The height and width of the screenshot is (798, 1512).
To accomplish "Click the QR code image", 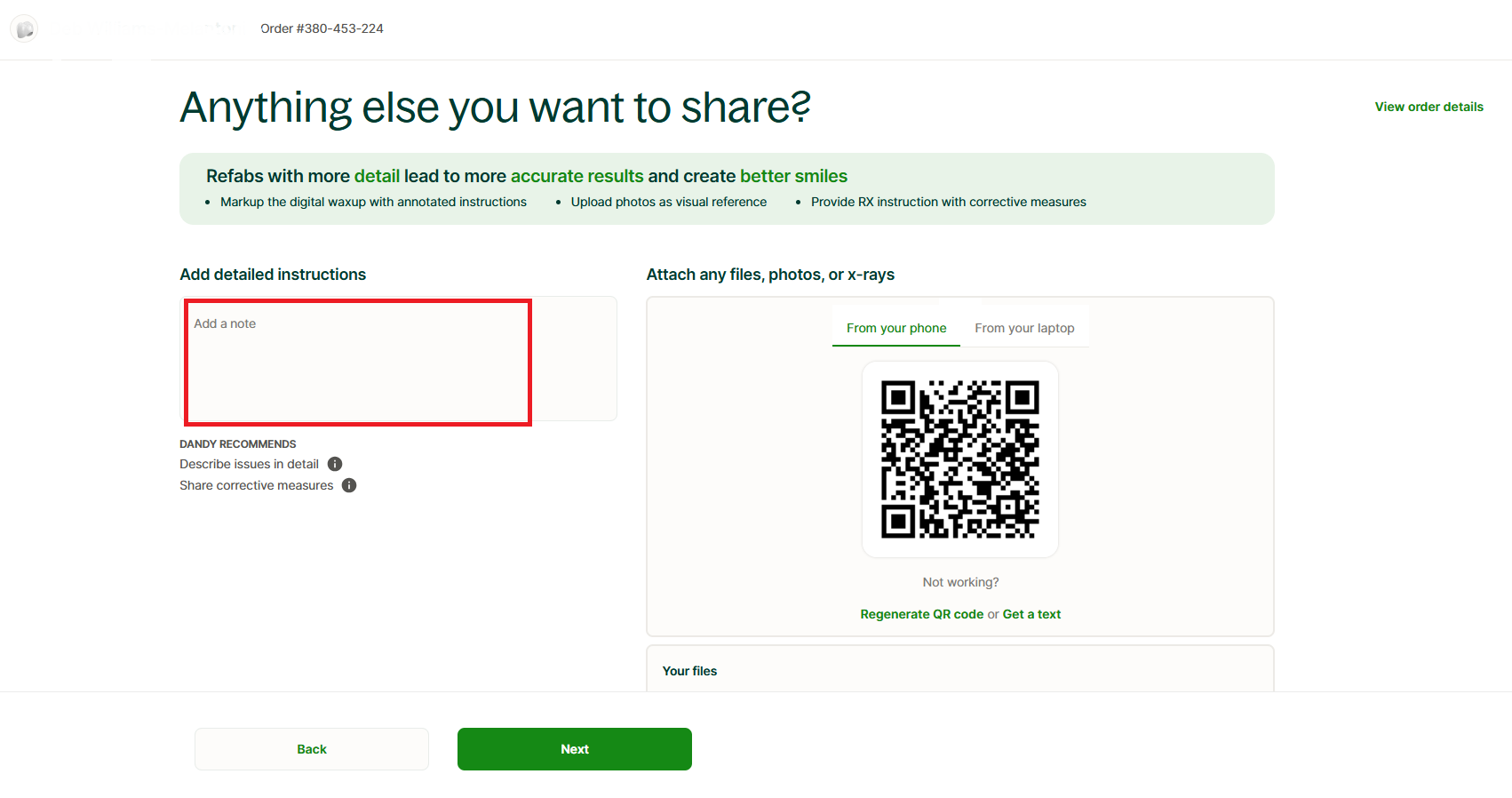I will [959, 459].
